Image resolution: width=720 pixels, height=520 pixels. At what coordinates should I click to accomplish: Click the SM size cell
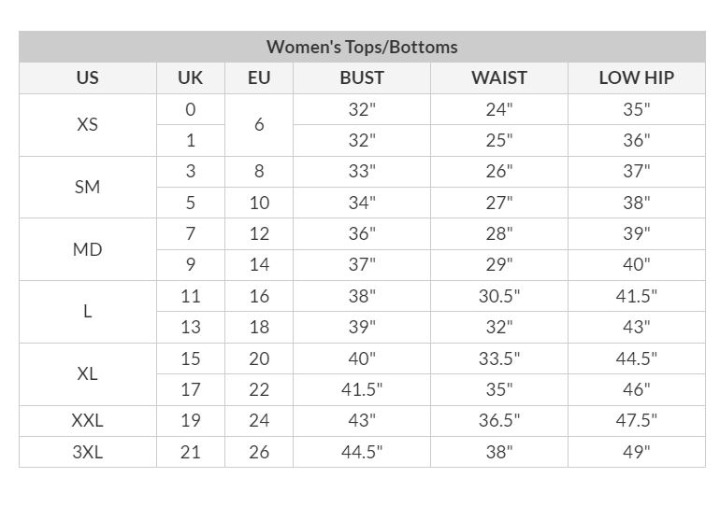point(87,187)
